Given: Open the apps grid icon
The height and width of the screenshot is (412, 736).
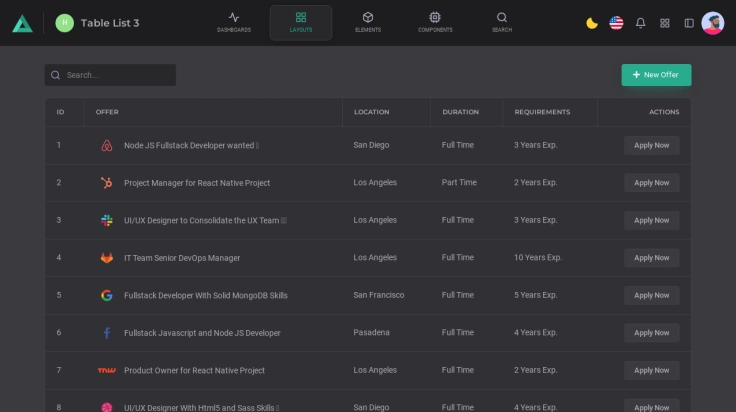Looking at the screenshot, I should coord(665,23).
